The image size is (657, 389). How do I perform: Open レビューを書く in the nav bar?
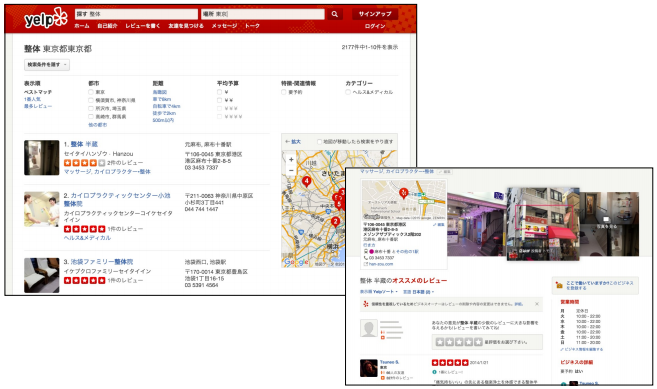tap(142, 26)
